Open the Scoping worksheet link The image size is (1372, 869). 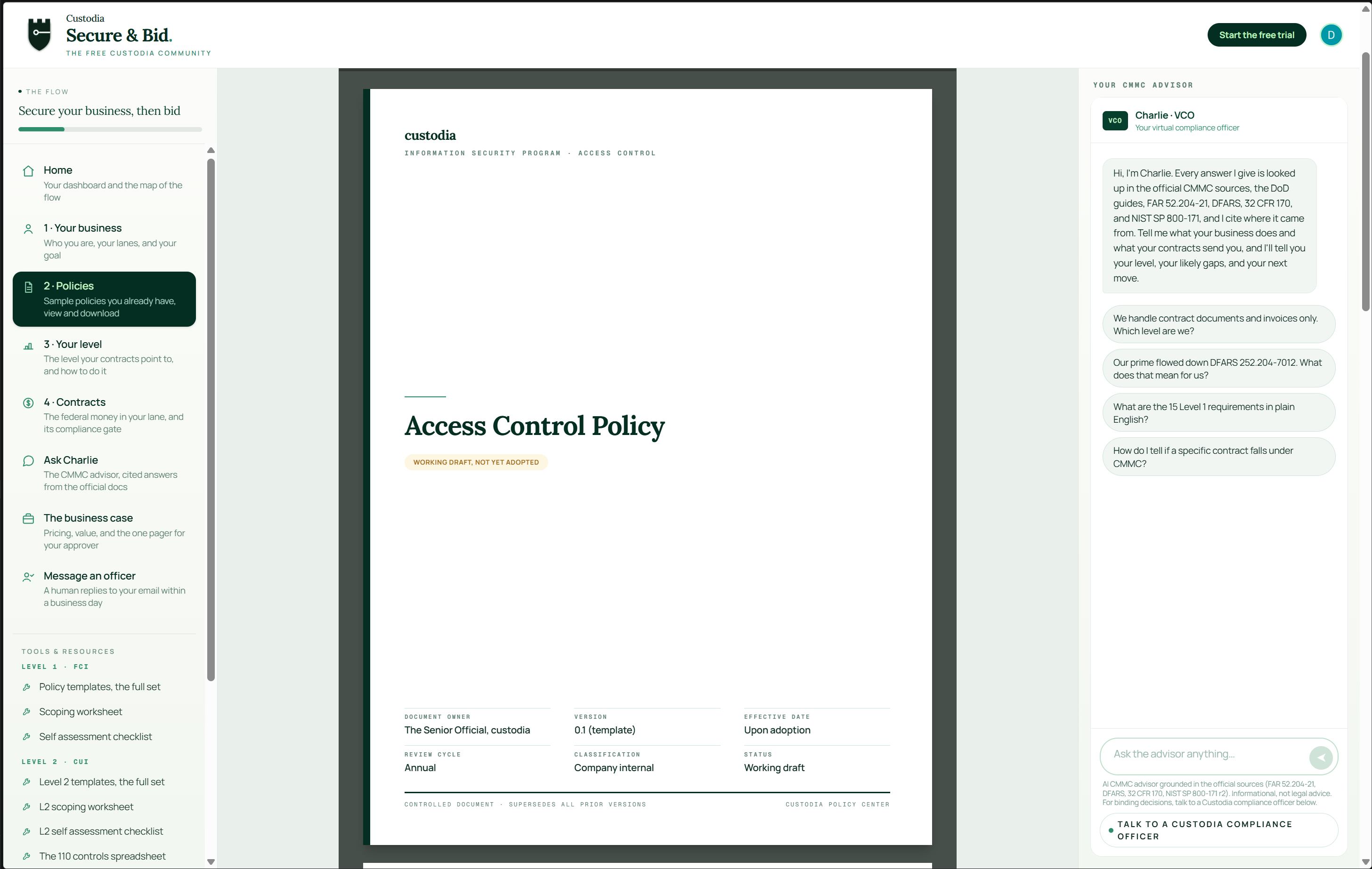point(81,712)
